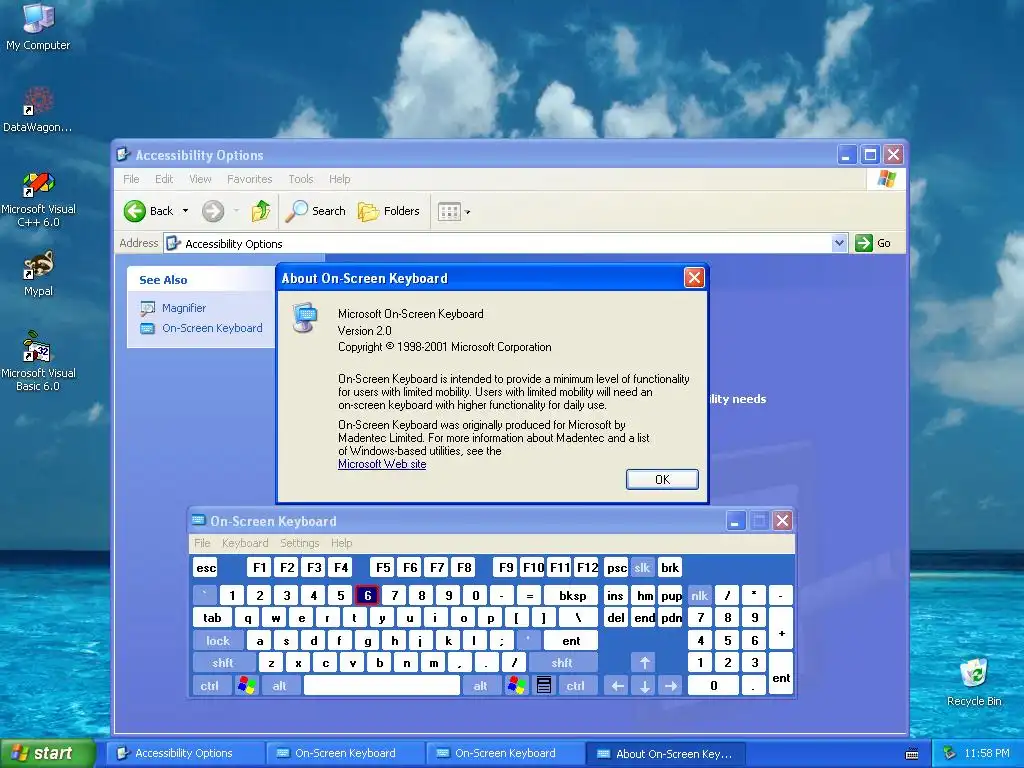Follow the Microsoft Web site link
Screen dimensions: 1024x768
(382, 464)
